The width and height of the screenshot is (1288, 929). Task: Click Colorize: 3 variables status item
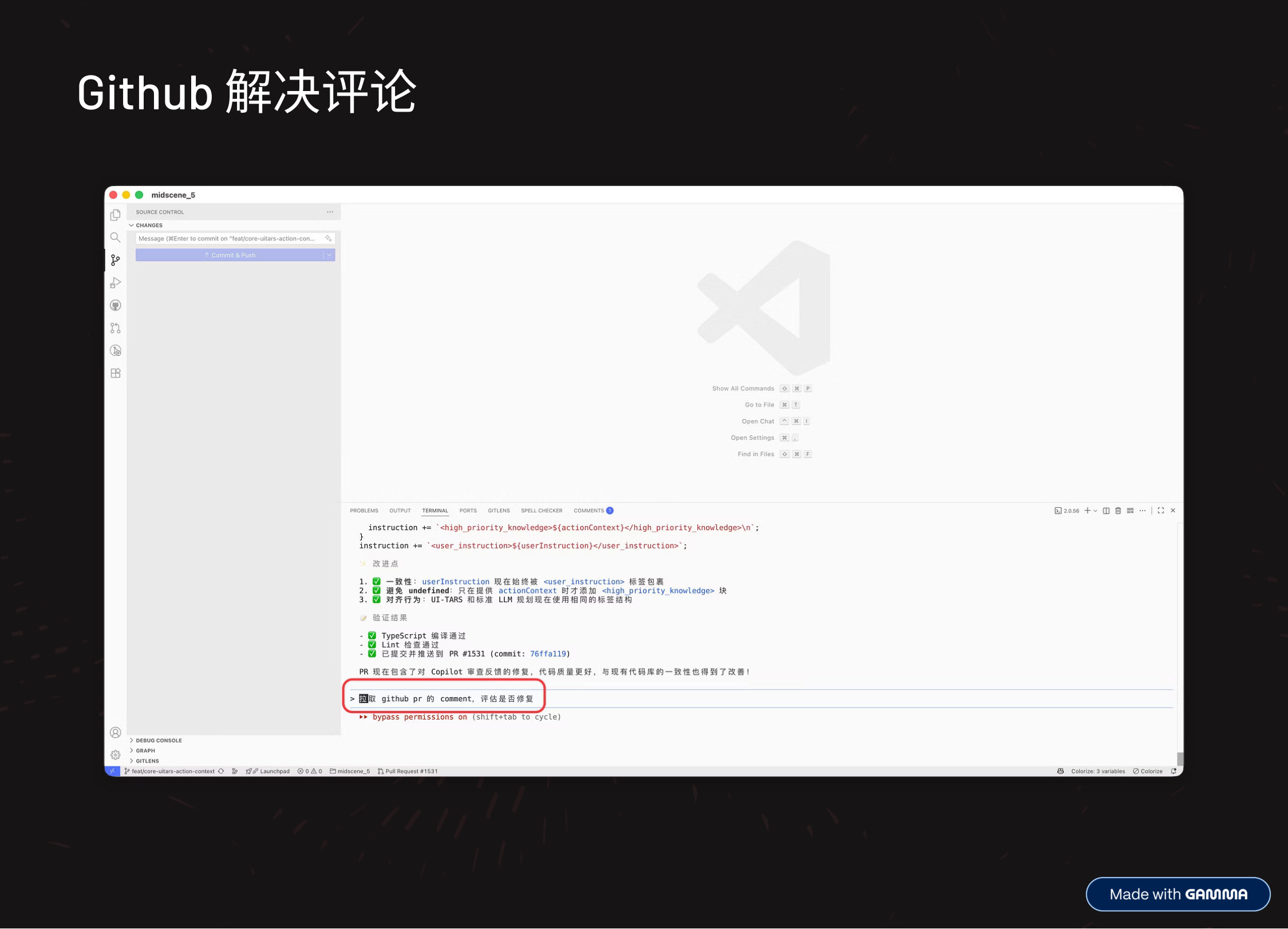pyautogui.click(x=1098, y=772)
